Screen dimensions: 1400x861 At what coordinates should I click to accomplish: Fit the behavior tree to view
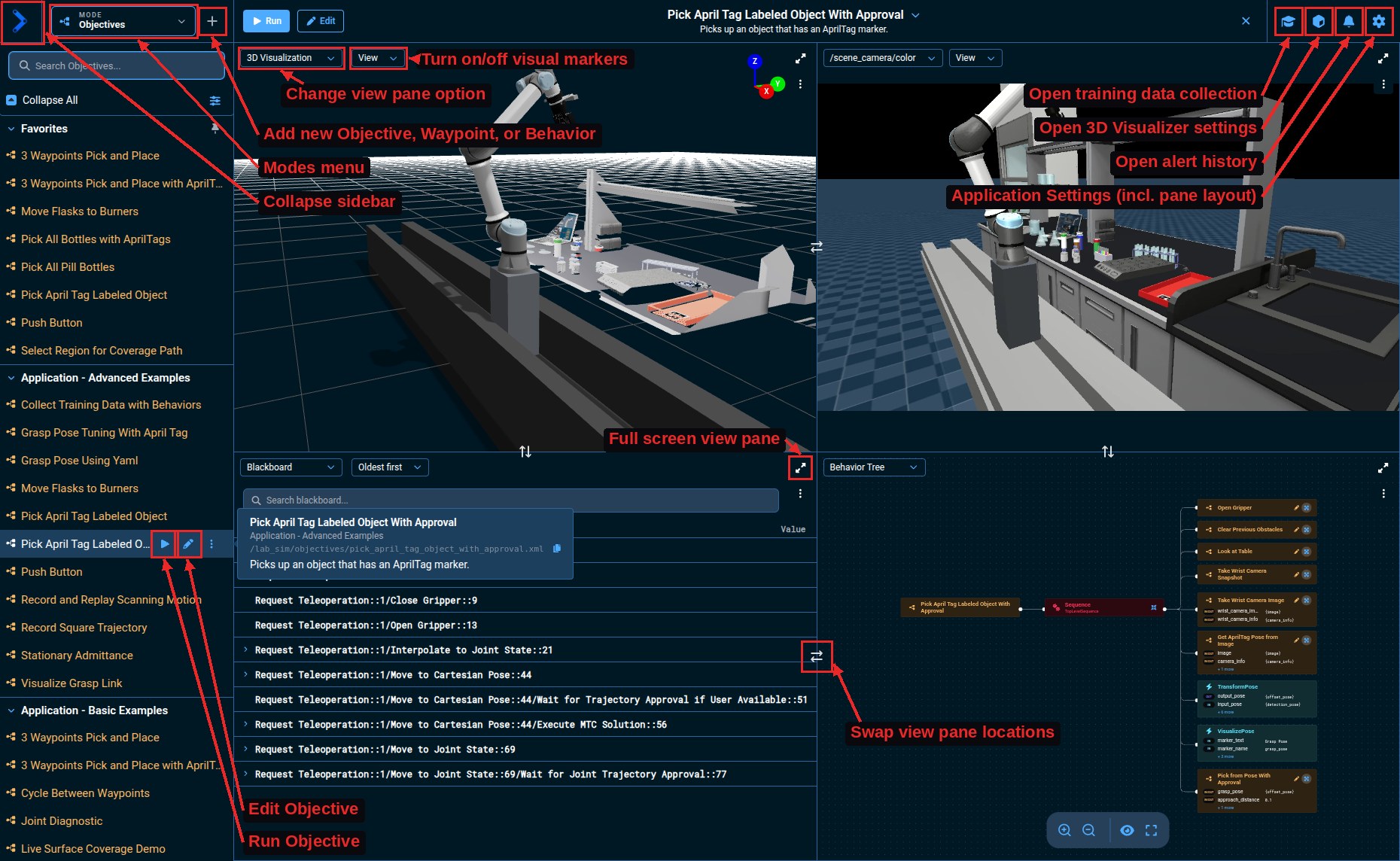[1151, 830]
